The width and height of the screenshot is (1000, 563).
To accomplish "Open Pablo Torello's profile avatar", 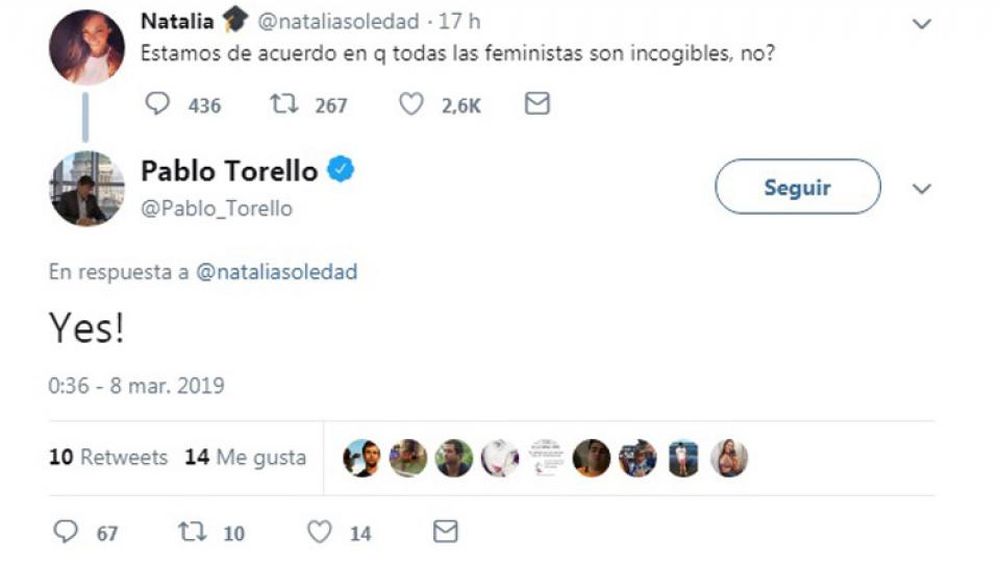I will point(86,188).
